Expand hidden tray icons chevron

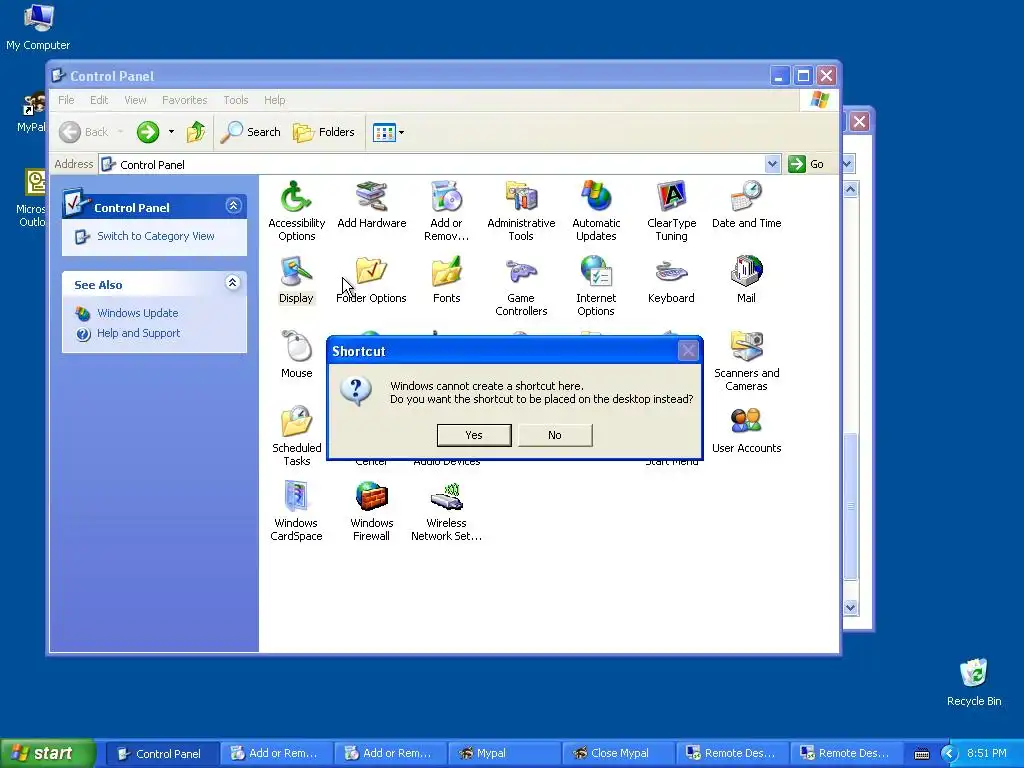(x=948, y=753)
